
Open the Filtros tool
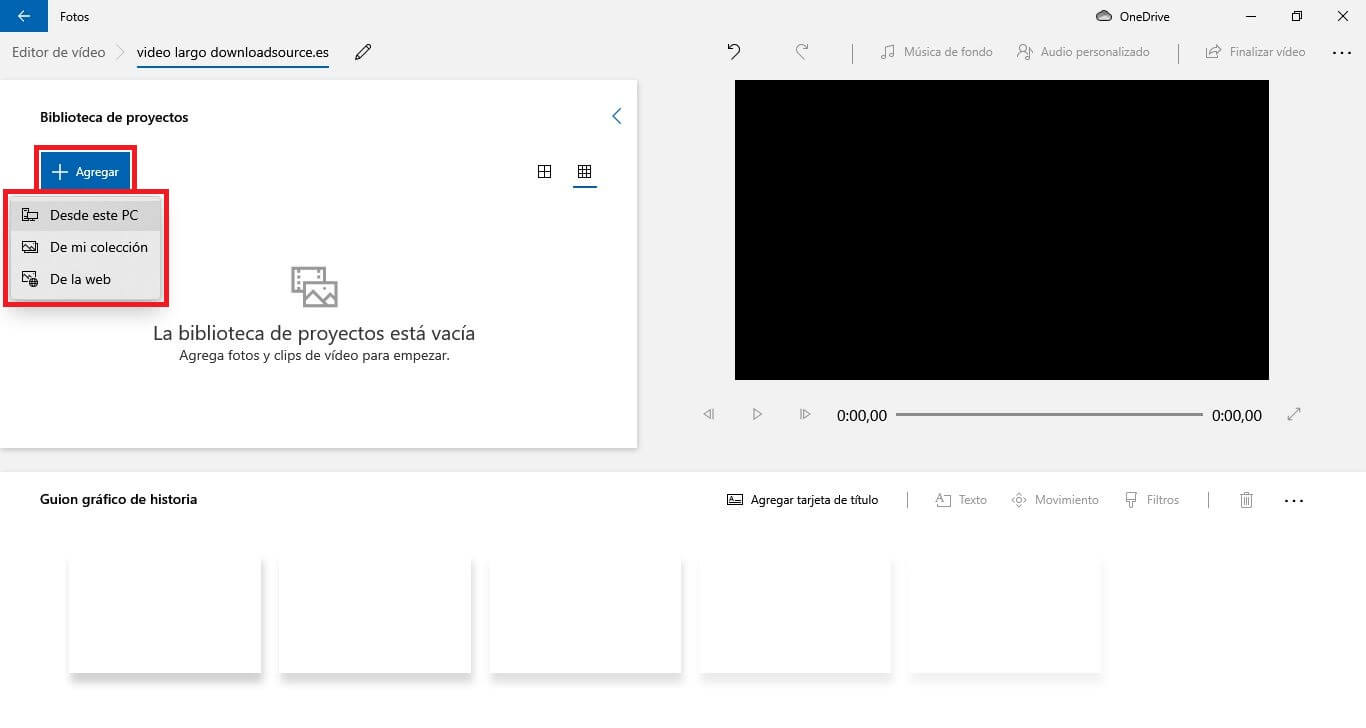[x=1152, y=500]
